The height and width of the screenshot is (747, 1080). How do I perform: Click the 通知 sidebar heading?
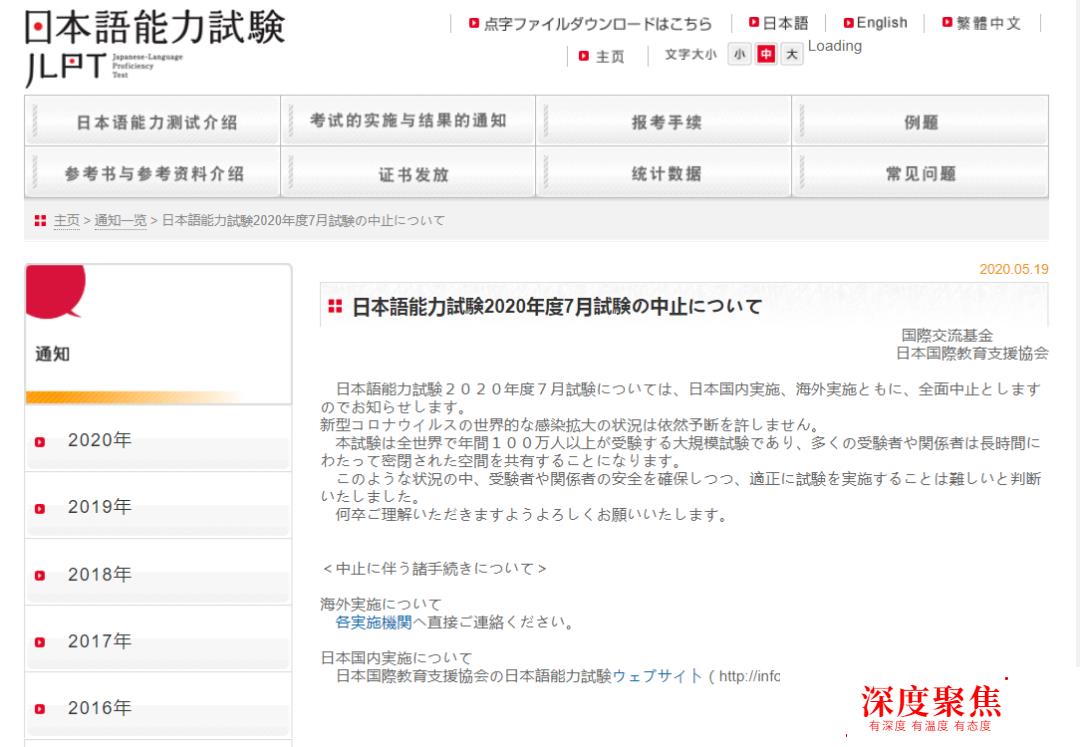52,354
